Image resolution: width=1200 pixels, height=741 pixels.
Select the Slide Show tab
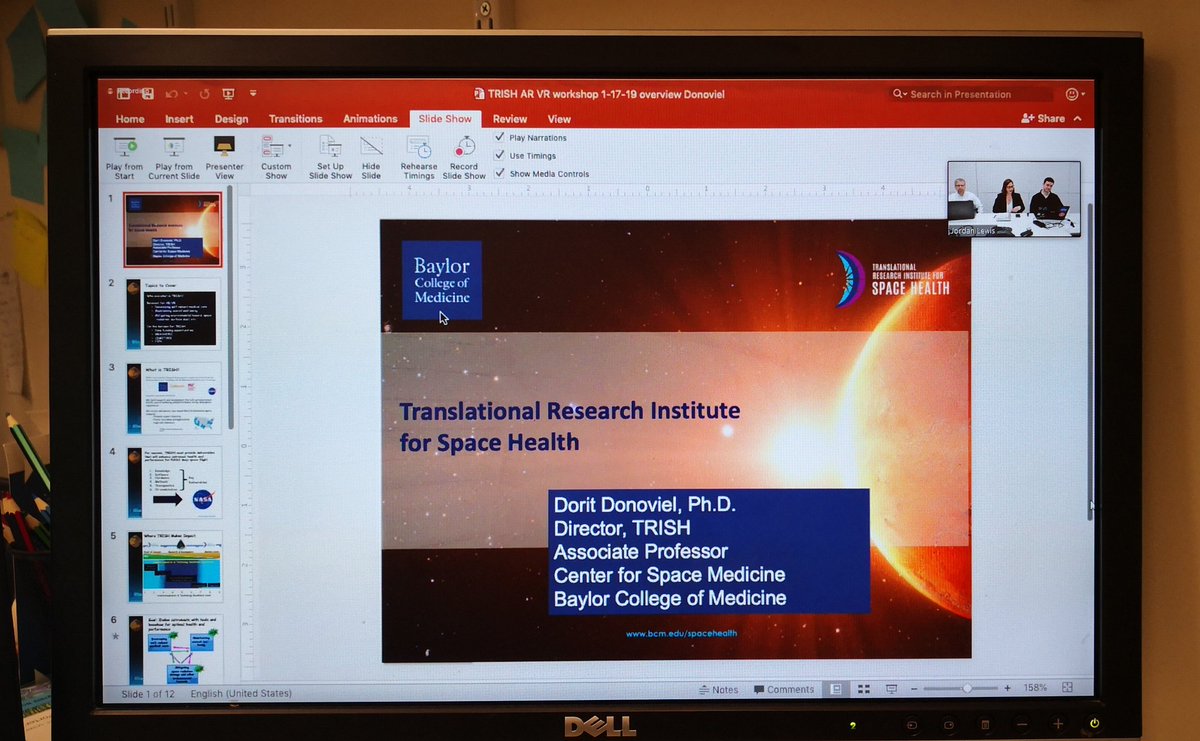(x=445, y=119)
